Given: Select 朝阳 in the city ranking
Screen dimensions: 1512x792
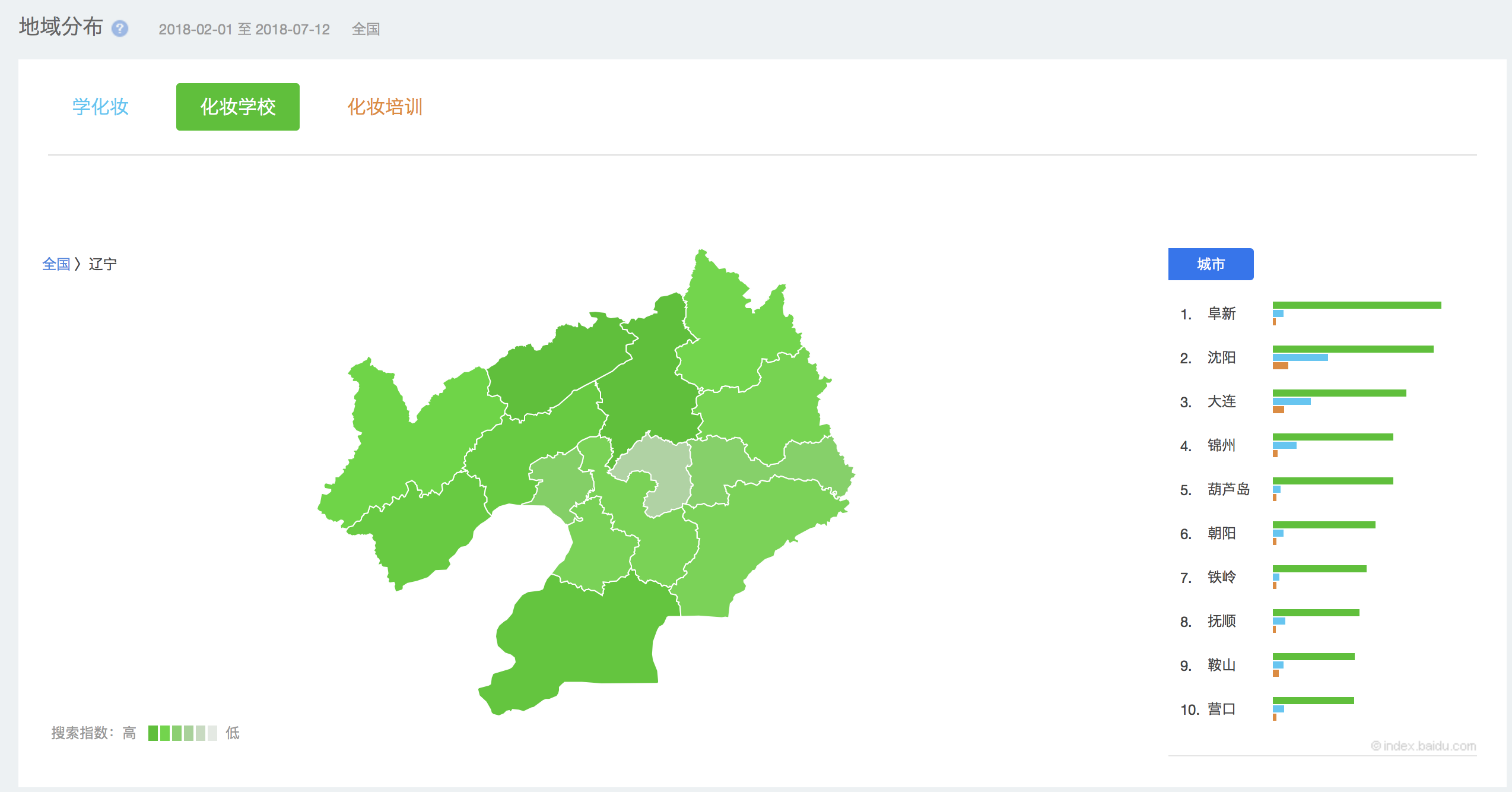Looking at the screenshot, I should [x=1221, y=533].
